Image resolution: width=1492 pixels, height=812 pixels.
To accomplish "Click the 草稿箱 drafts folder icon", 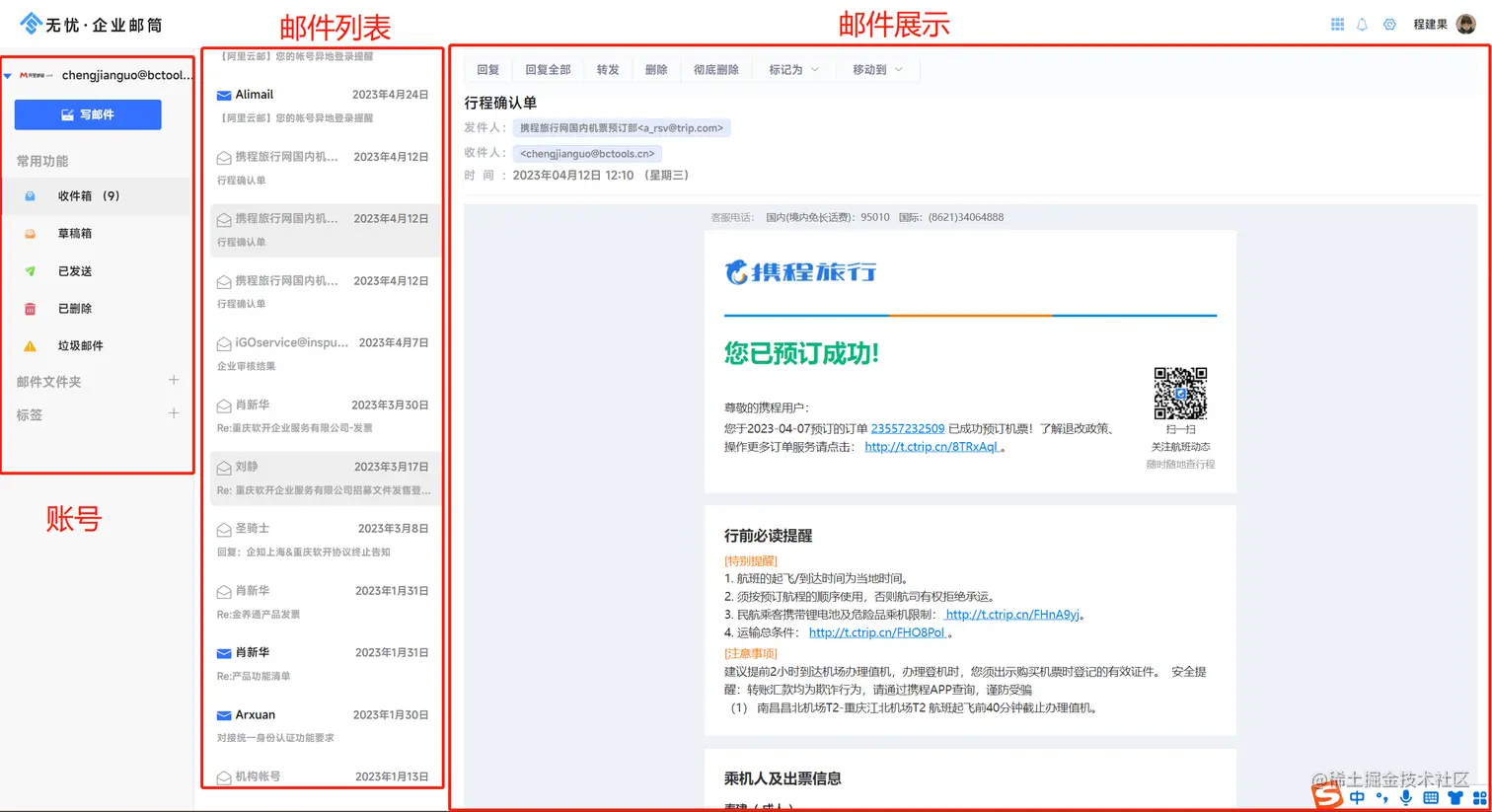I will pos(30,234).
